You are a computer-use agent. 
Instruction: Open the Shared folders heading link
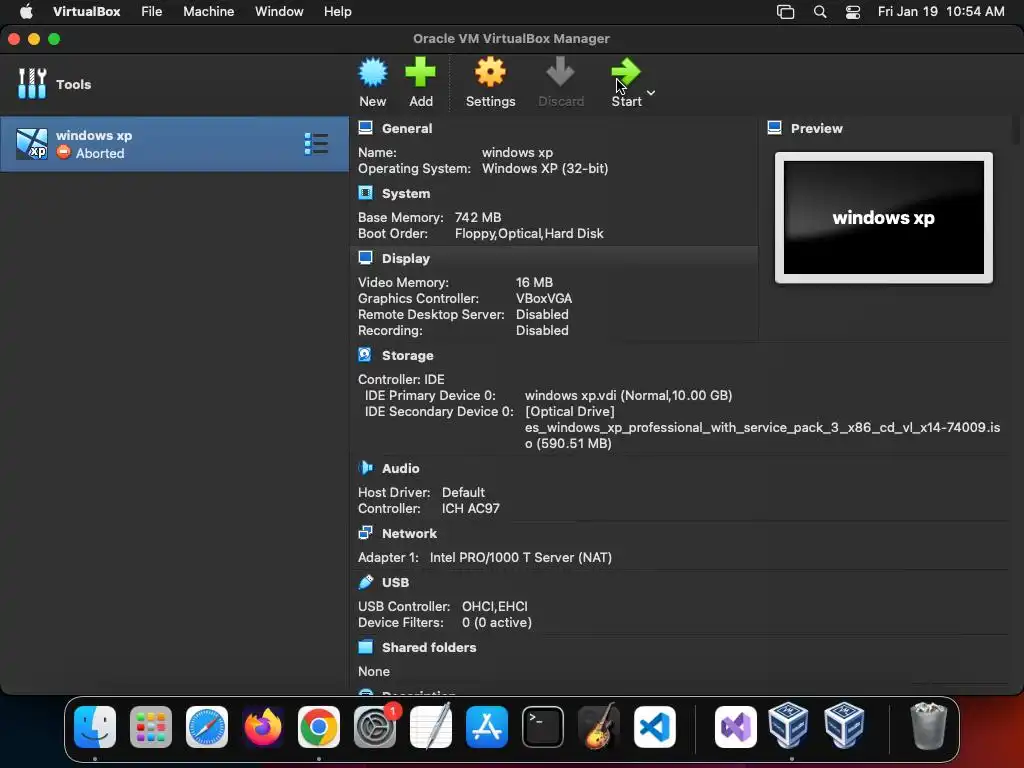[428, 647]
